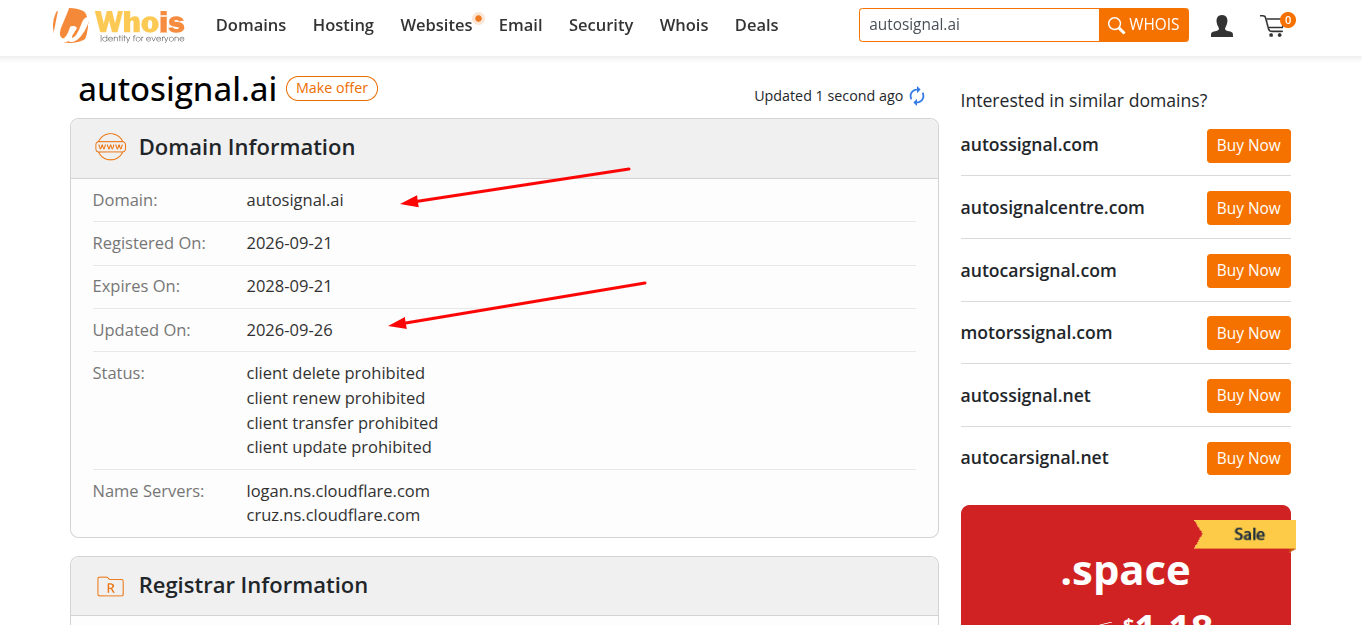Image resolution: width=1362 pixels, height=625 pixels.
Task: Open the shopping cart icon
Action: click(x=1276, y=25)
